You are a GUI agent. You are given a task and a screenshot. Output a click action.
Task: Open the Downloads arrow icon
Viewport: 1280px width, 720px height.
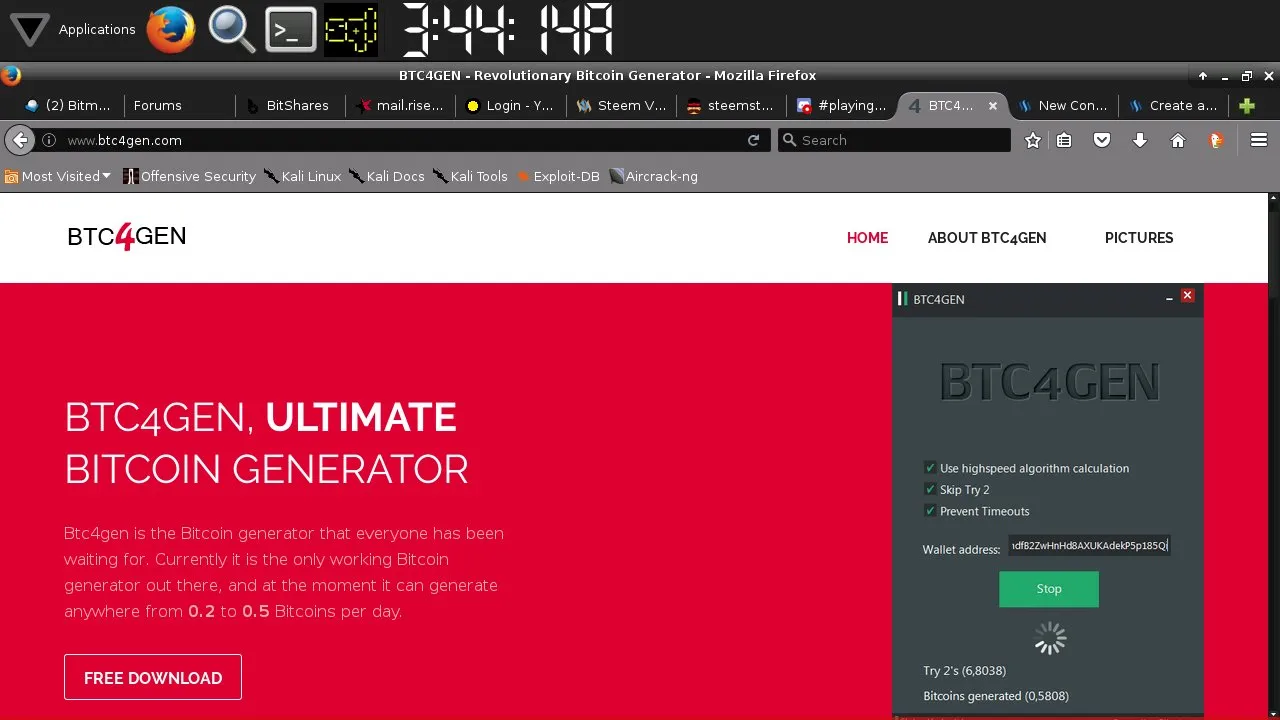pyautogui.click(x=1140, y=140)
